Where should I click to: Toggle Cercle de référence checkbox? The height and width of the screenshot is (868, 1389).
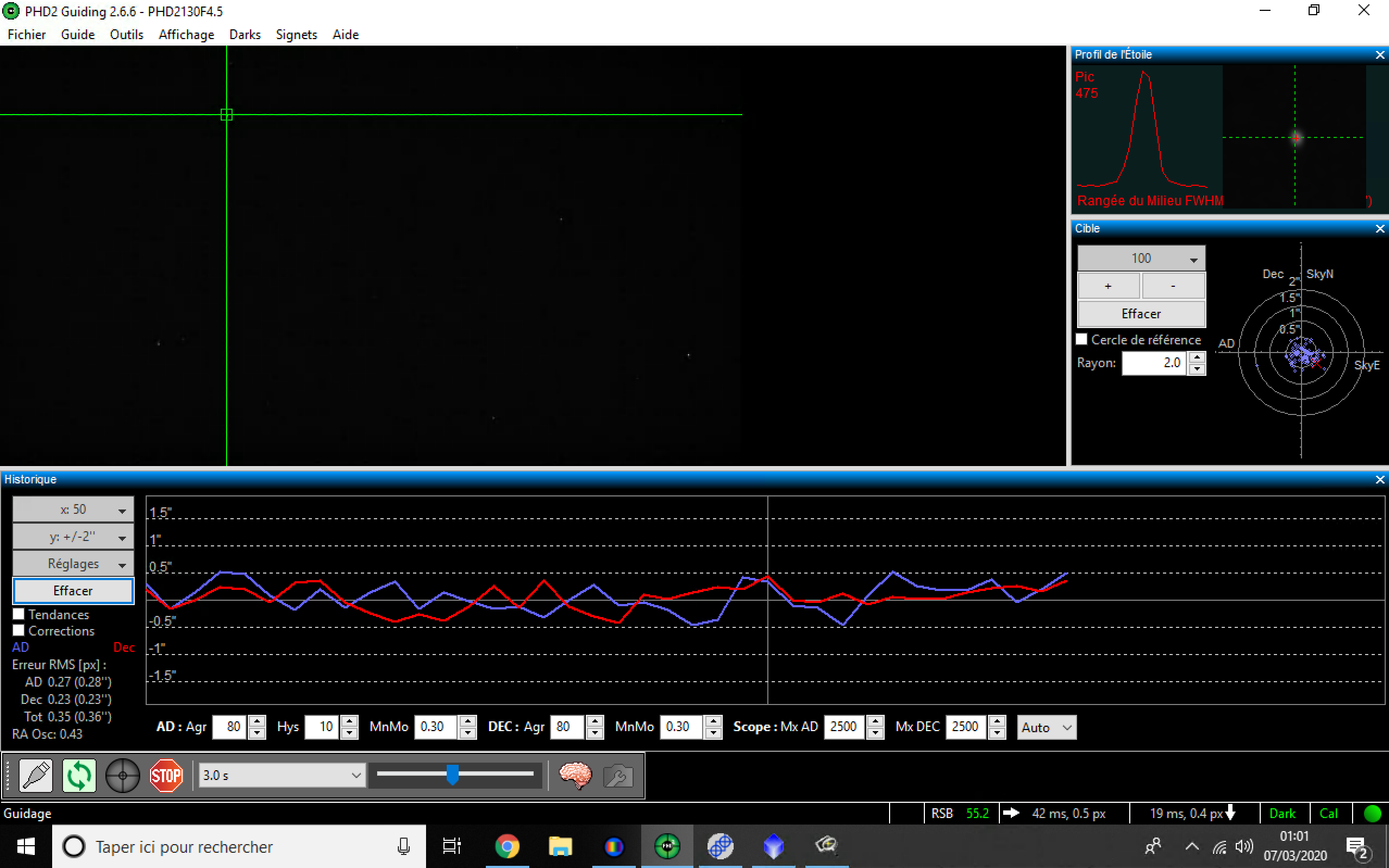(1082, 339)
